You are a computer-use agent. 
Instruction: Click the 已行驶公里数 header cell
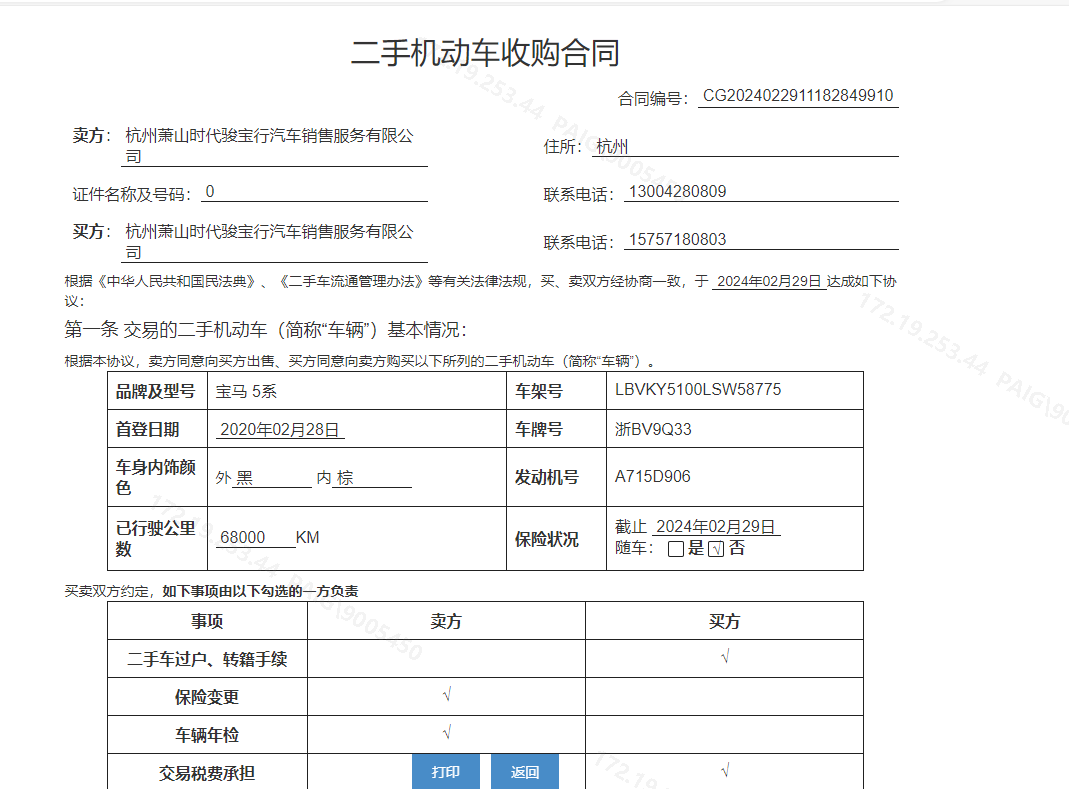[x=157, y=539]
